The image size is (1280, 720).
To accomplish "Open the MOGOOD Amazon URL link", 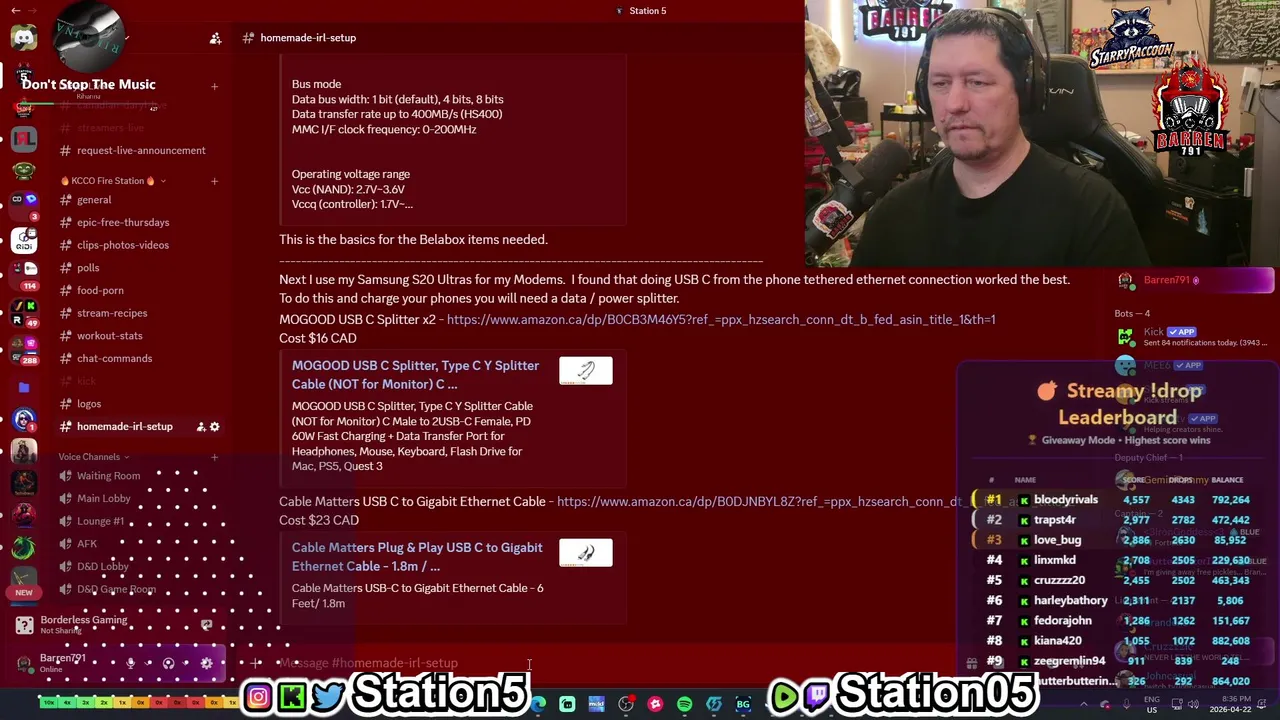I will pos(721,320).
